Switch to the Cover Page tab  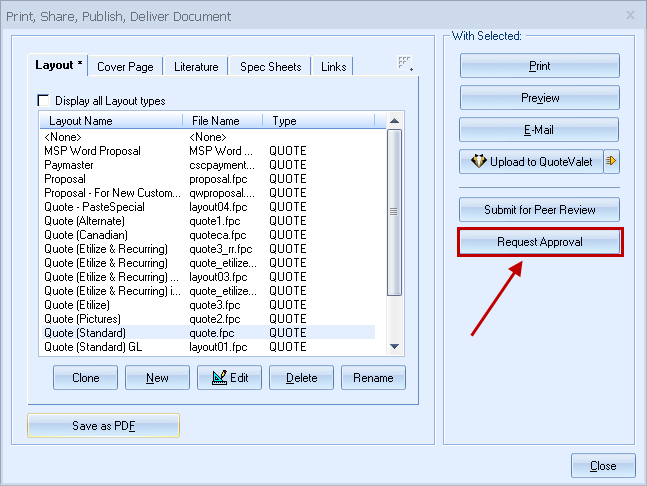[125, 67]
